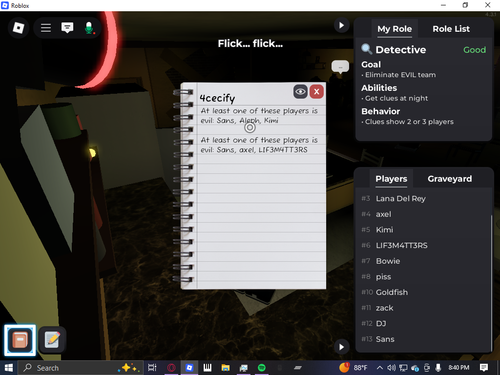The image size is (500, 375).
Task: Click the first clue mentioning Aleph, Kimi
Action: [x=259, y=115]
